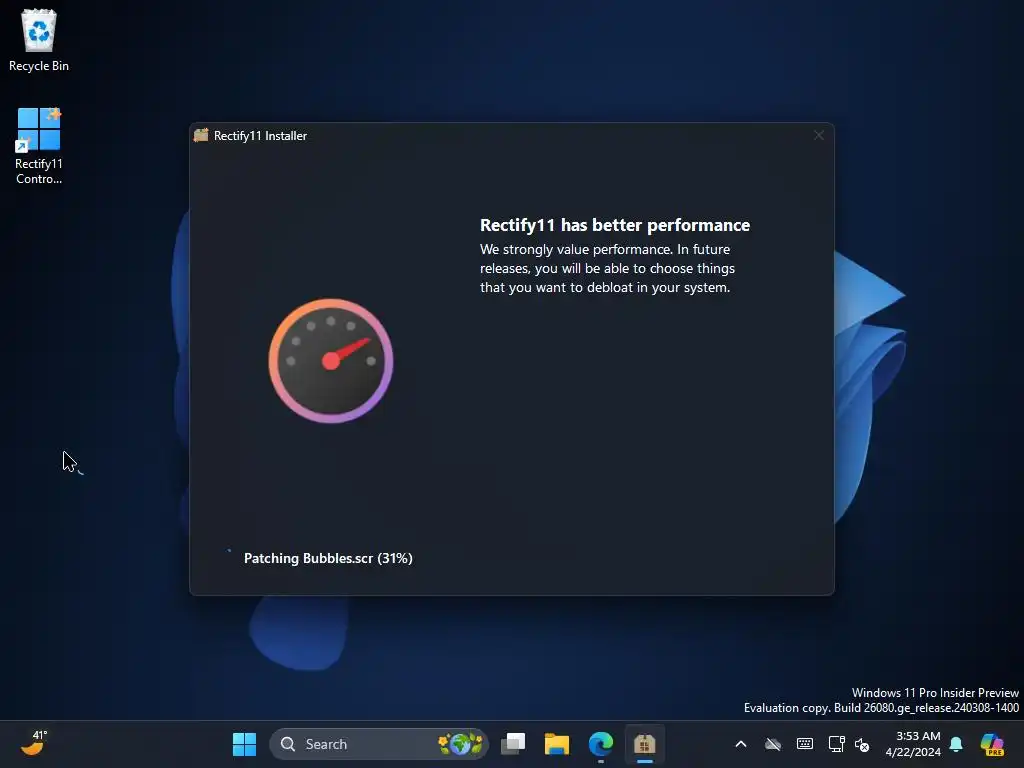
Task: Switch to the Rectify11 Installer taskbar button
Action: point(645,744)
